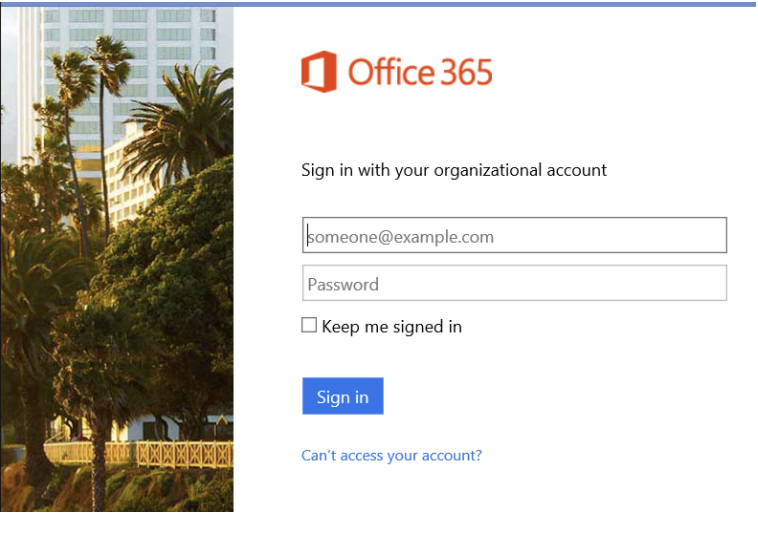Click the "365" number in the logo
The height and width of the screenshot is (544, 758).
[467, 72]
